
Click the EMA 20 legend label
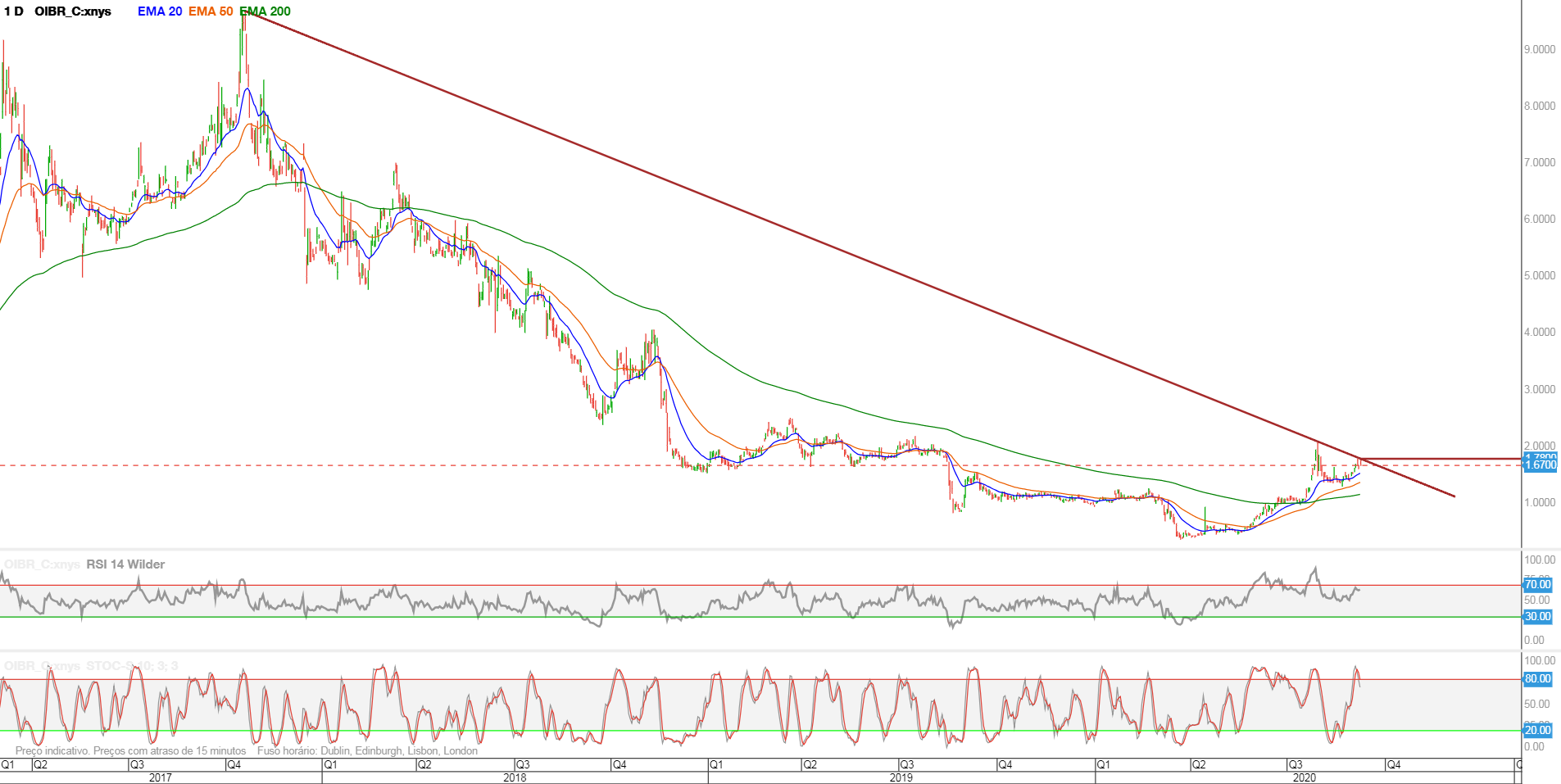[160, 11]
